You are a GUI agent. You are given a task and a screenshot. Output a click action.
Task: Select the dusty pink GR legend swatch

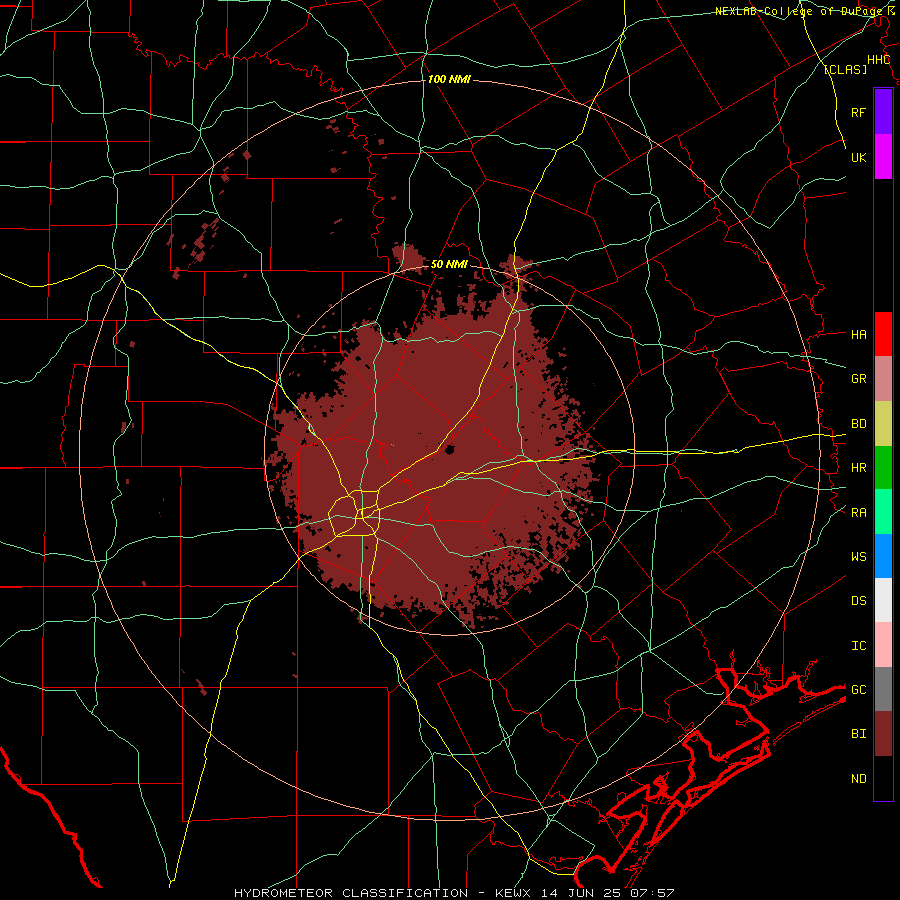[883, 379]
